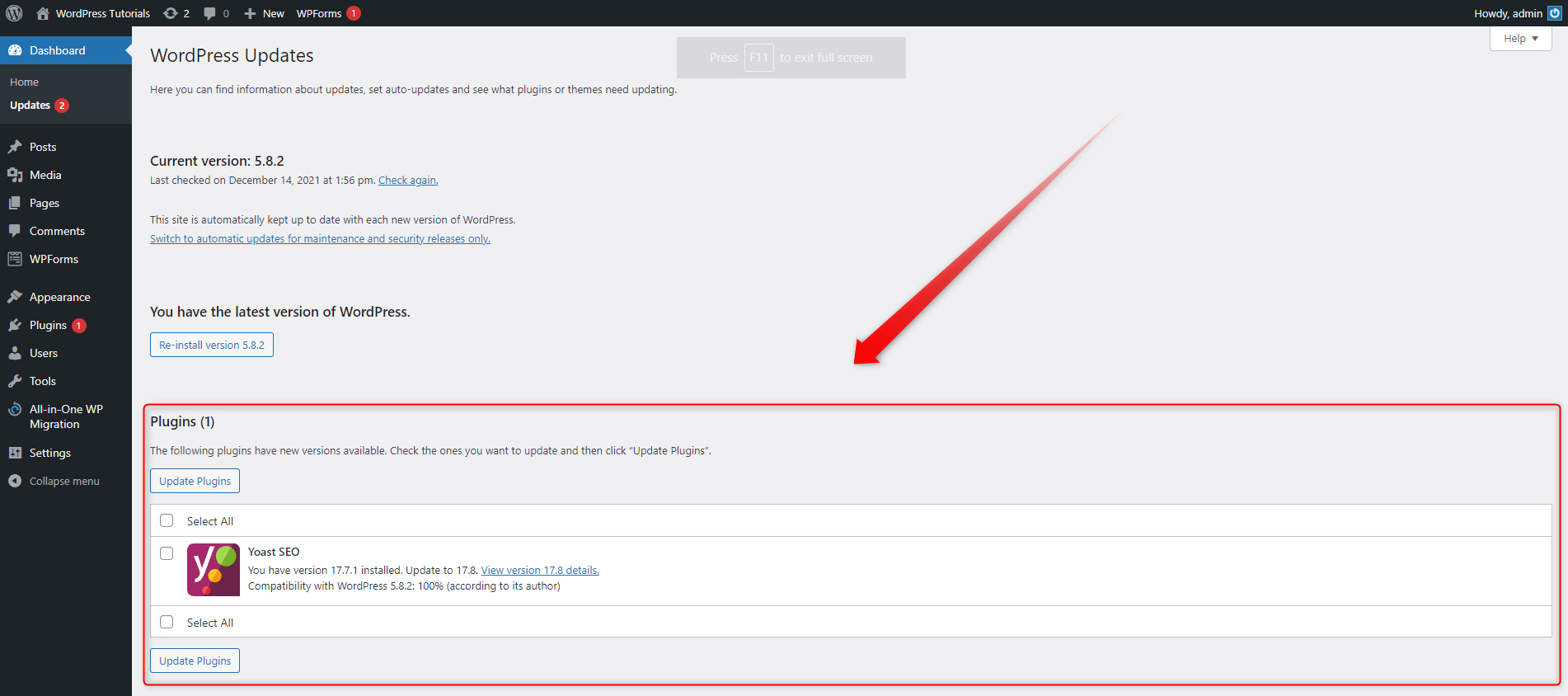
Task: Open the Dashboard menu item
Action: 66,50
